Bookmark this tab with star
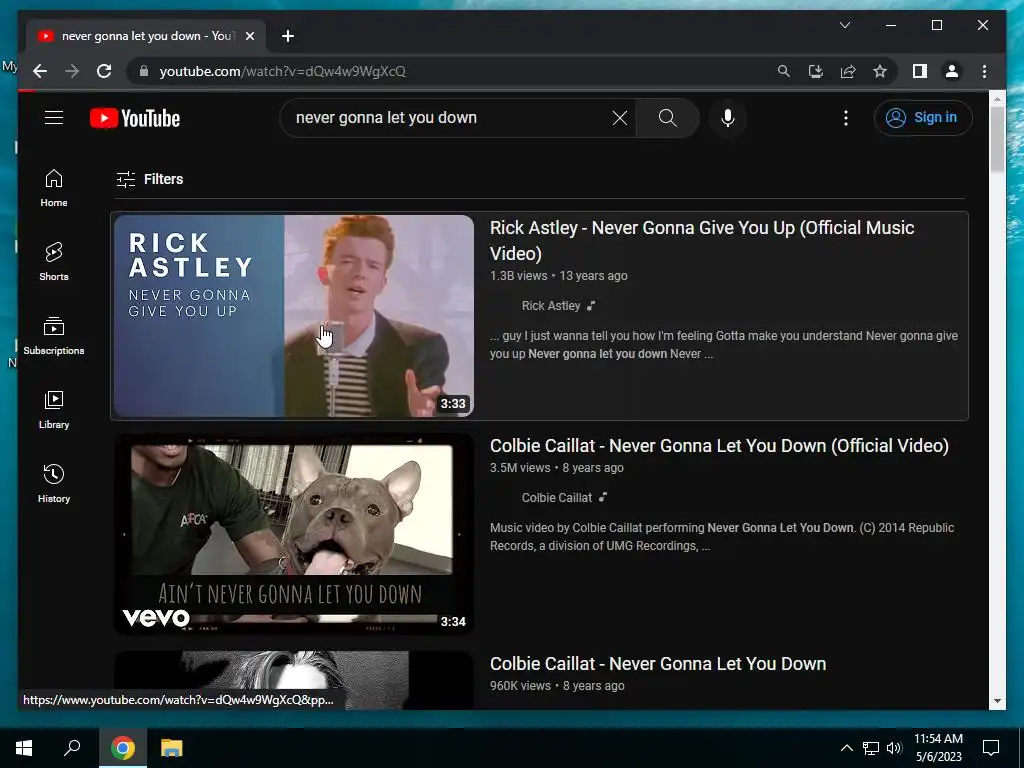The image size is (1024, 768). tap(880, 71)
